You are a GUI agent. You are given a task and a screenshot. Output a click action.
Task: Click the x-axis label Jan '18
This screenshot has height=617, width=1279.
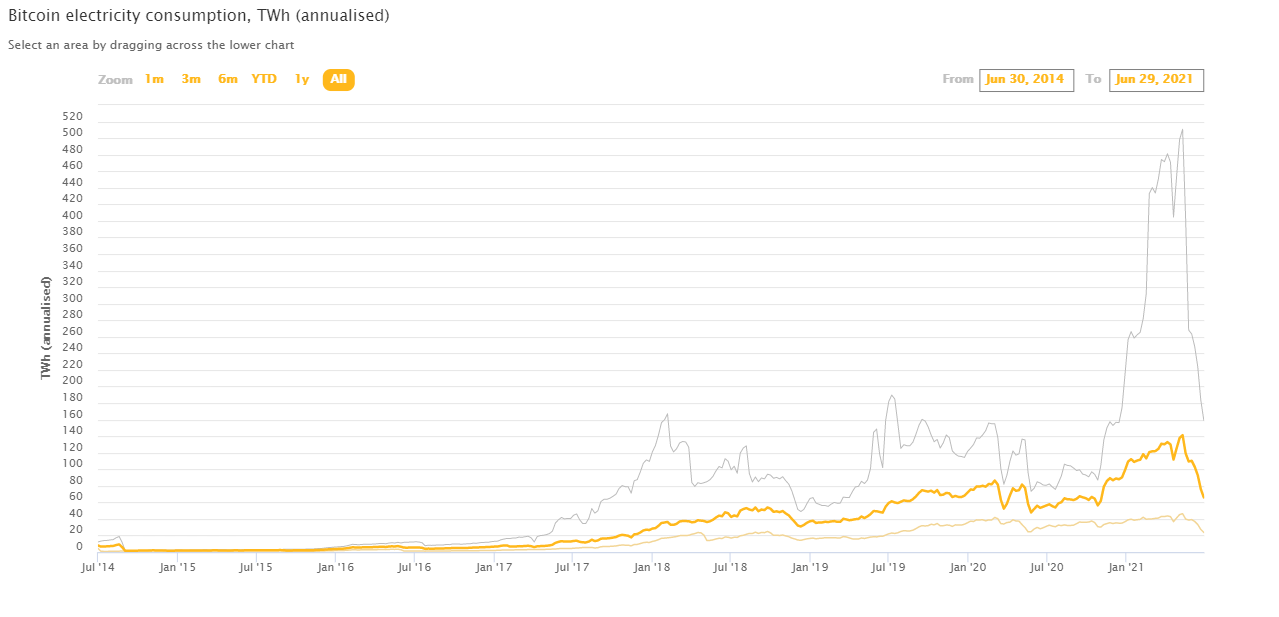[652, 567]
